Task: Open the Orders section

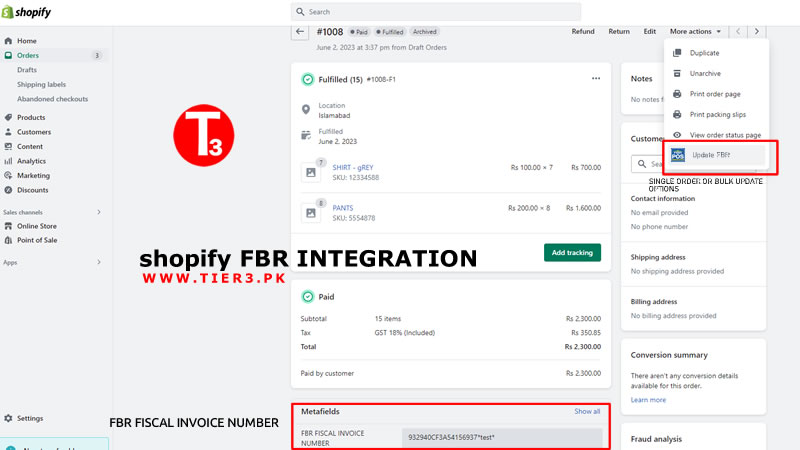Action: tap(28, 55)
